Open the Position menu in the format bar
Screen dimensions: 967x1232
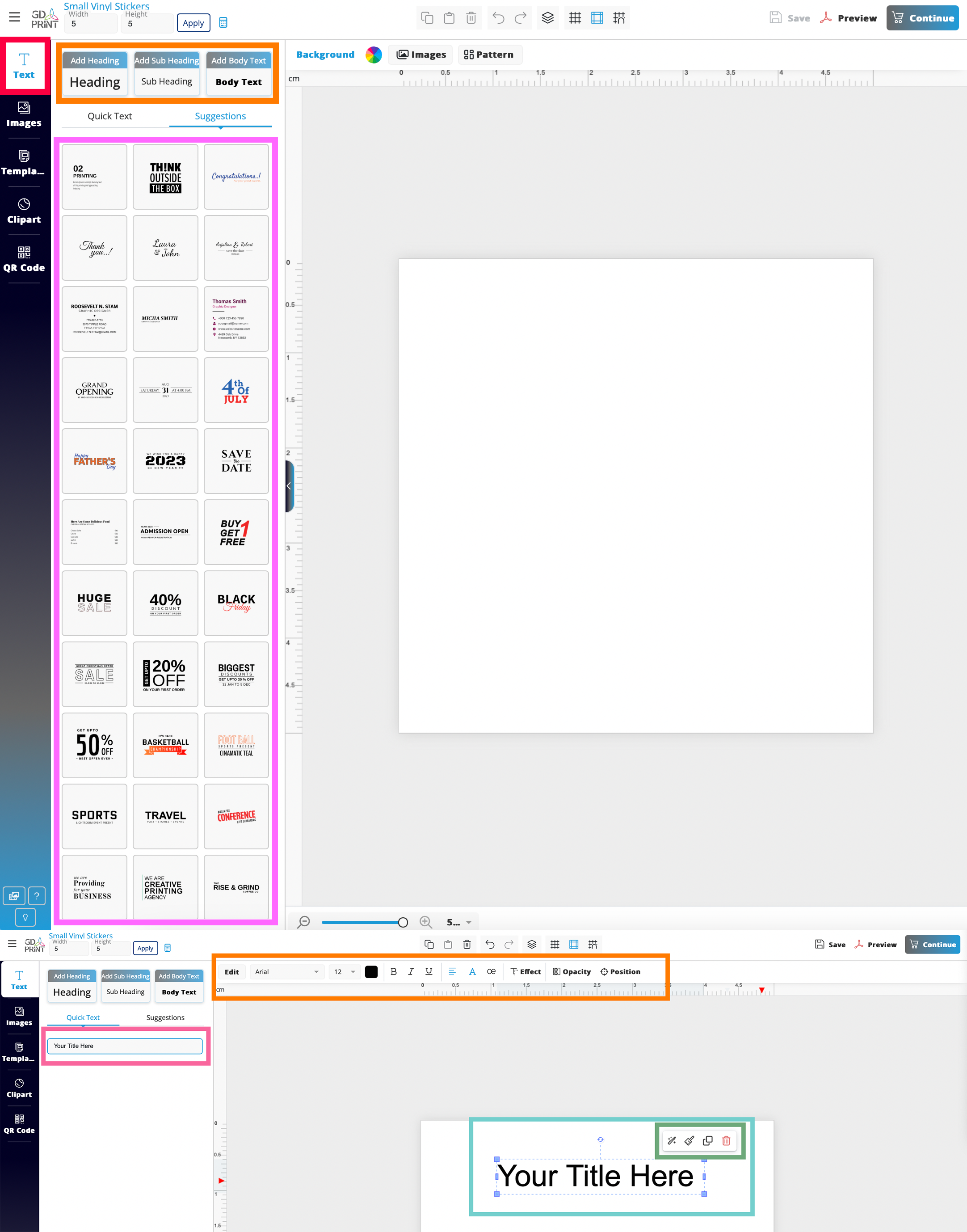coord(620,971)
